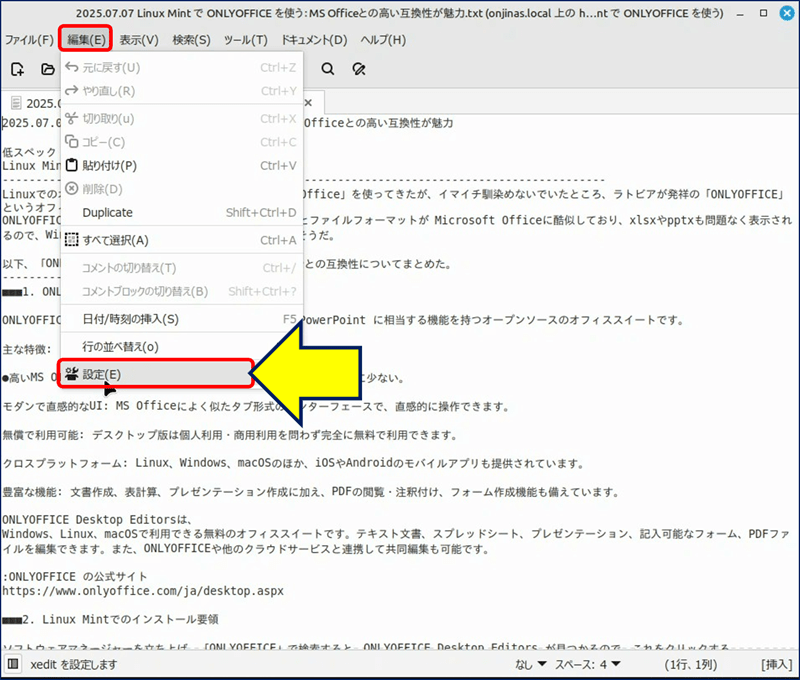Click the open file toolbar icon
800x680 pixels.
47,69
